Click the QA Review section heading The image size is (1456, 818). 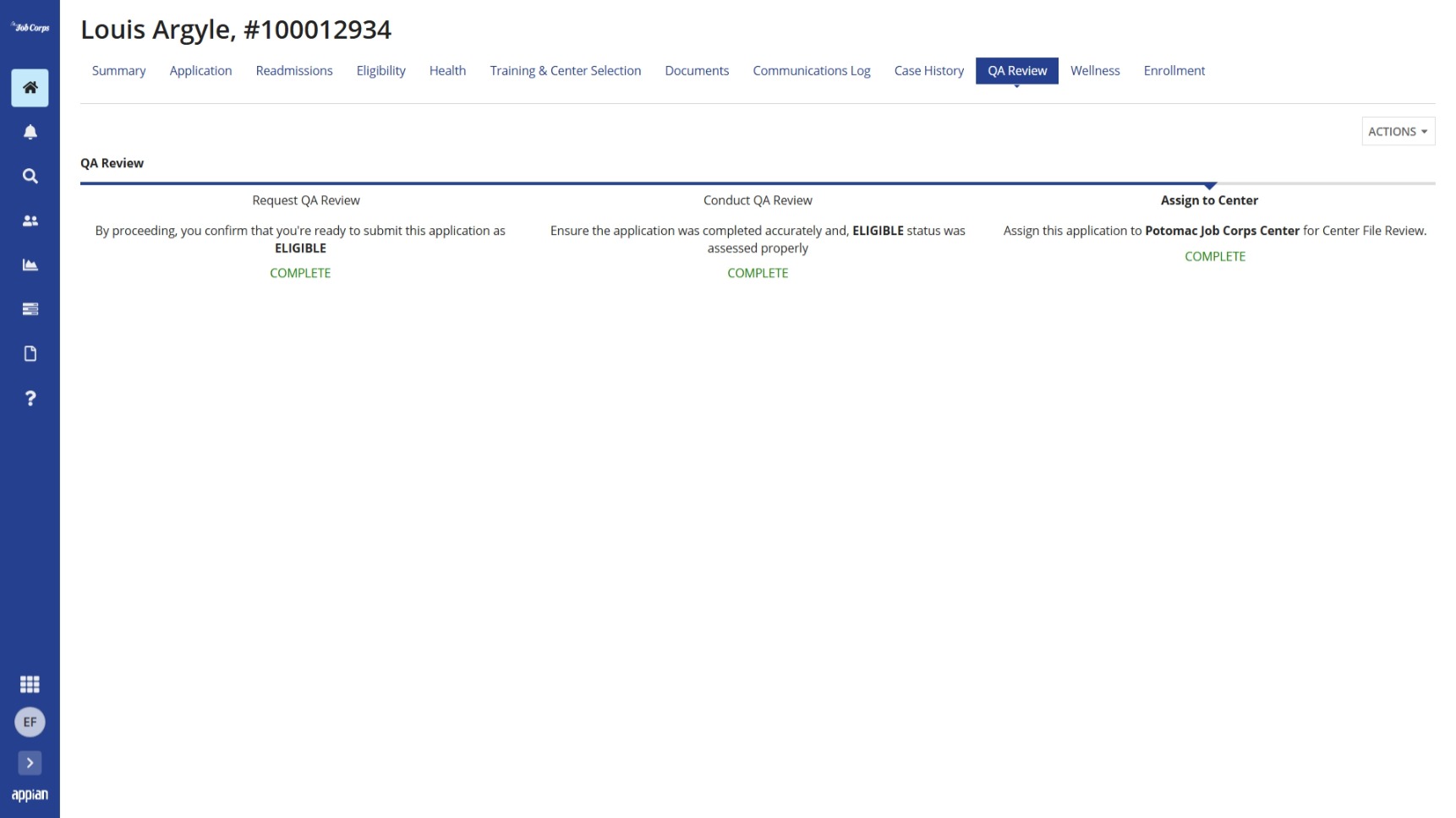[112, 163]
